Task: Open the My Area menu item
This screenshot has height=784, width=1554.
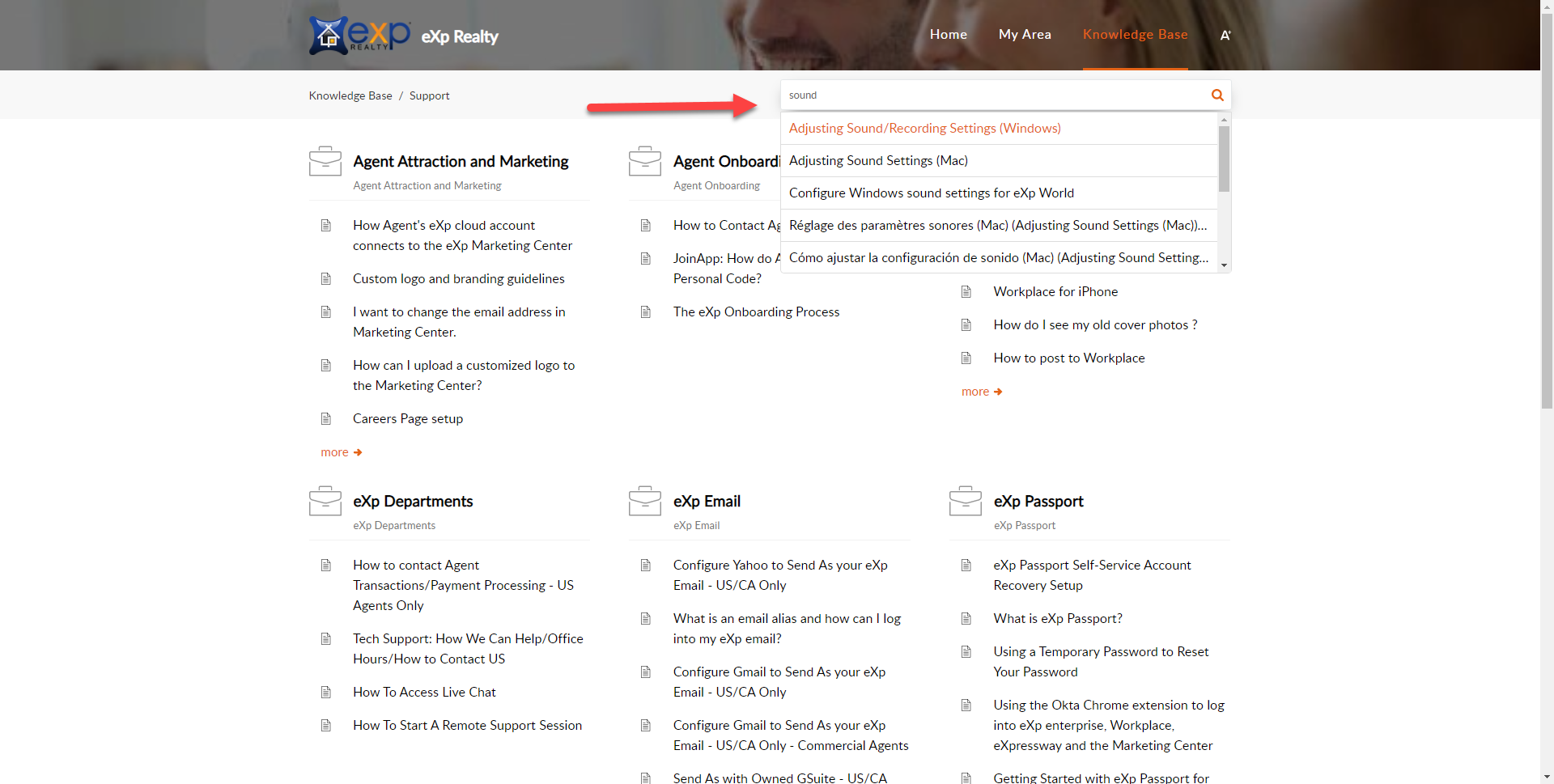Action: 1025,34
